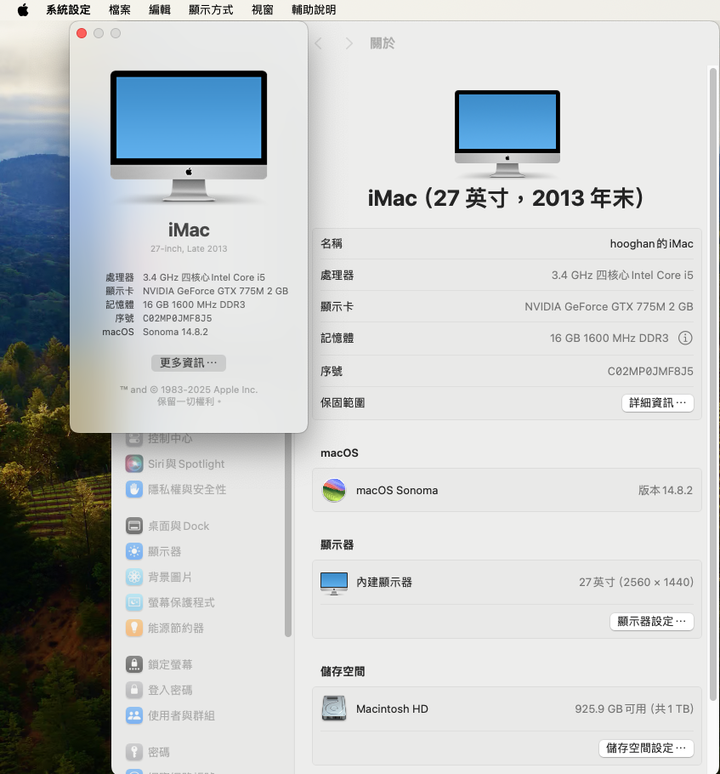720x774 pixels.
Task: Open the 輔助說明 menu
Action: (313, 10)
